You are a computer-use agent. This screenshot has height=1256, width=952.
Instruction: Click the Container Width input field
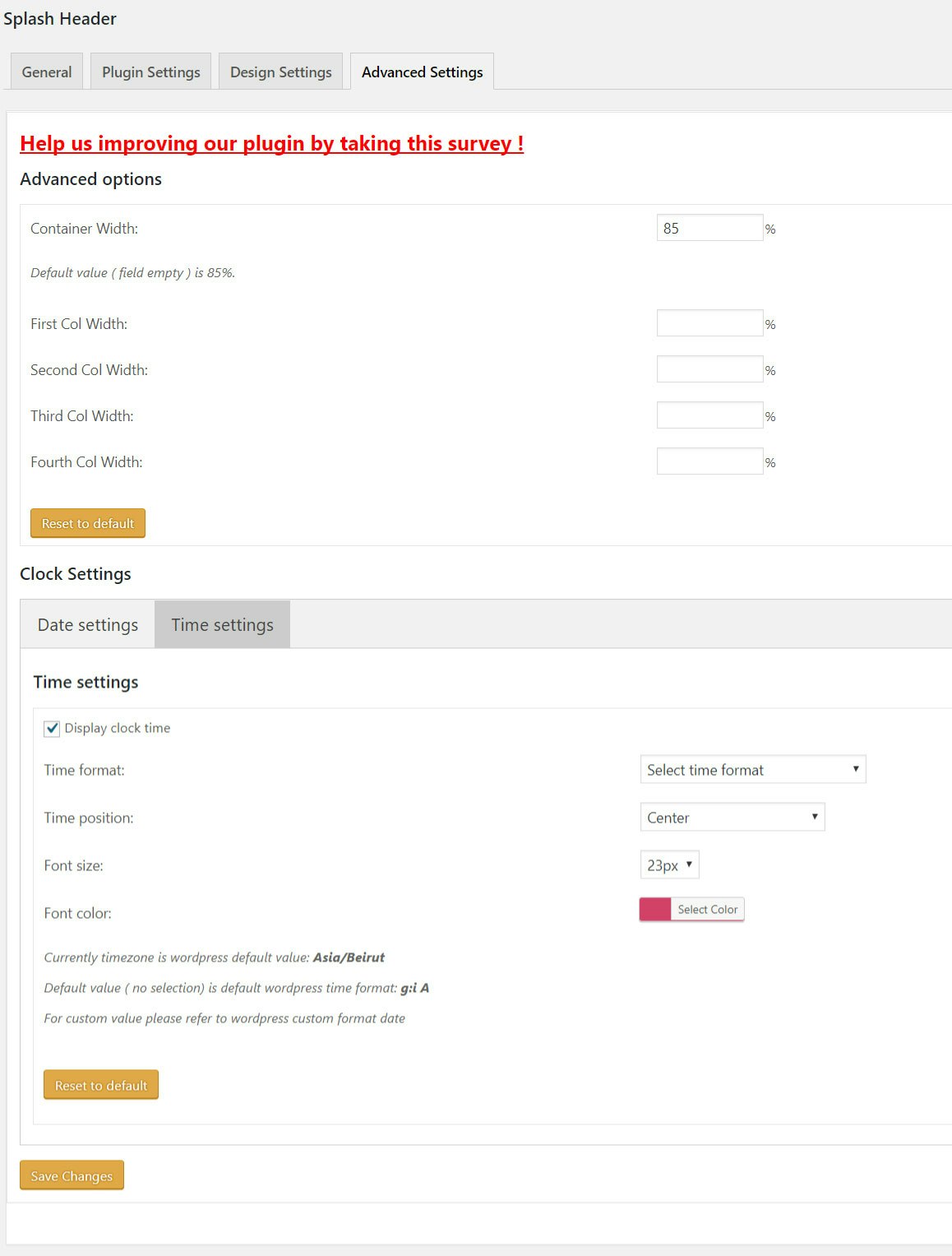pyautogui.click(x=709, y=228)
